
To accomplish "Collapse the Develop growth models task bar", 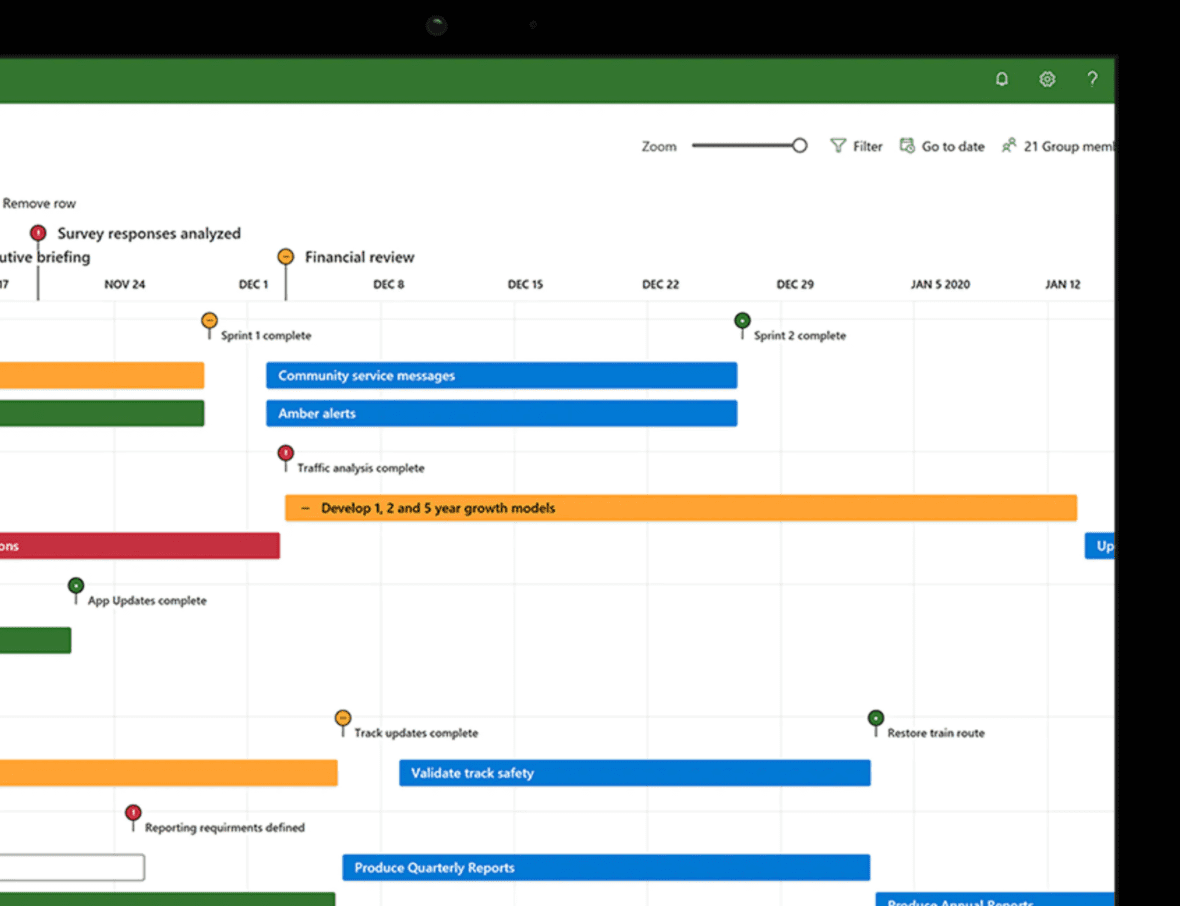I will (x=303, y=507).
